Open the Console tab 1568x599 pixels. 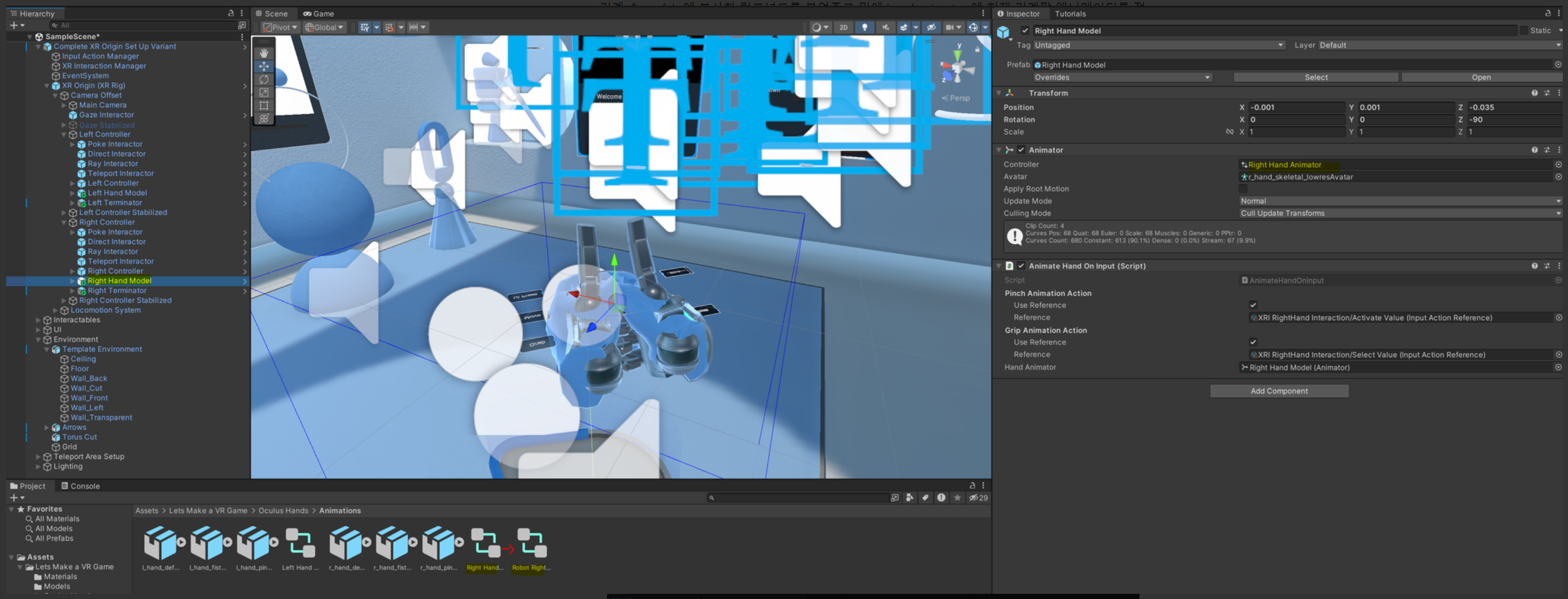pyautogui.click(x=80, y=486)
